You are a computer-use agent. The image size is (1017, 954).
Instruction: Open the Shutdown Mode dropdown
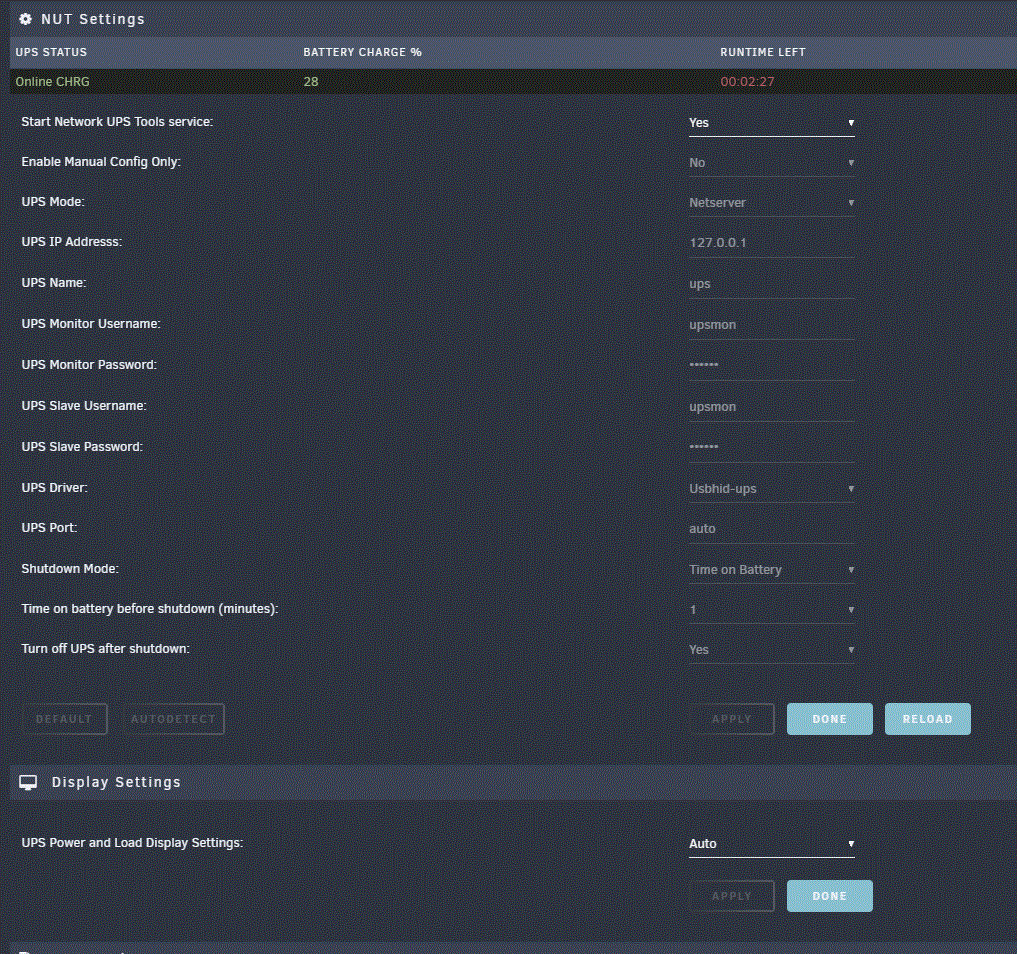pyautogui.click(x=771, y=570)
